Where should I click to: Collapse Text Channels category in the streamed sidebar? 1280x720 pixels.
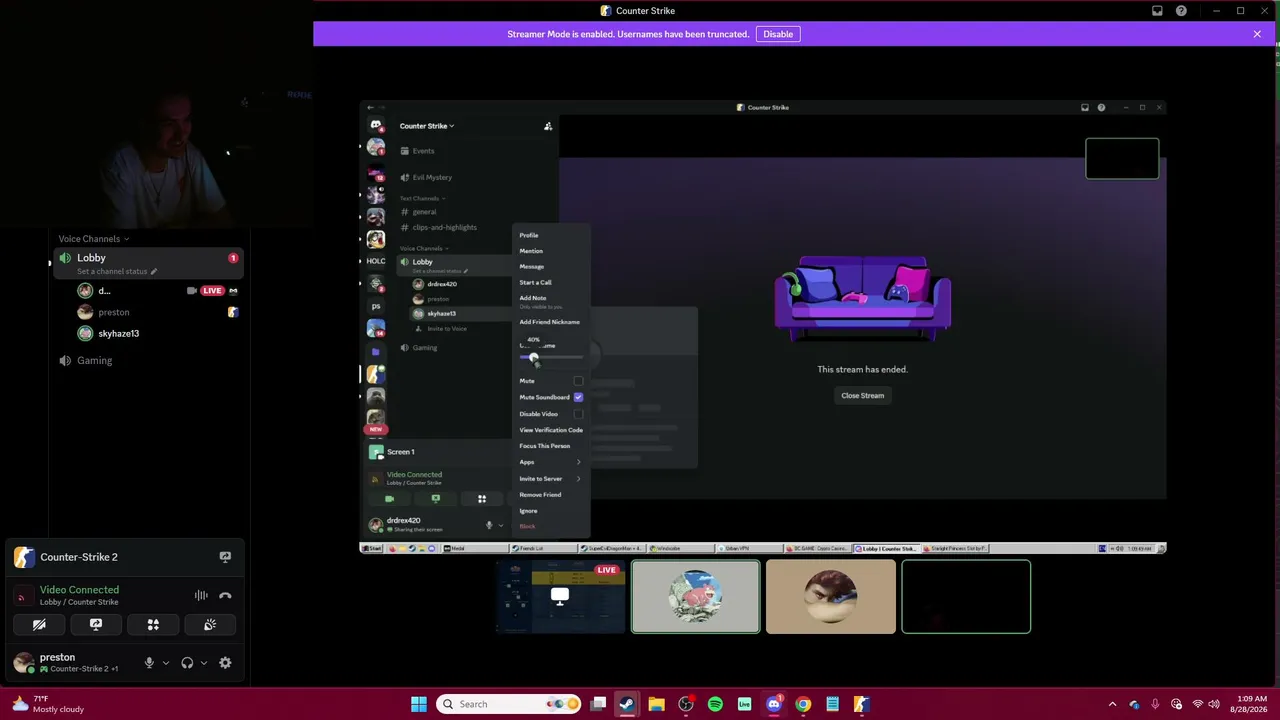(422, 198)
